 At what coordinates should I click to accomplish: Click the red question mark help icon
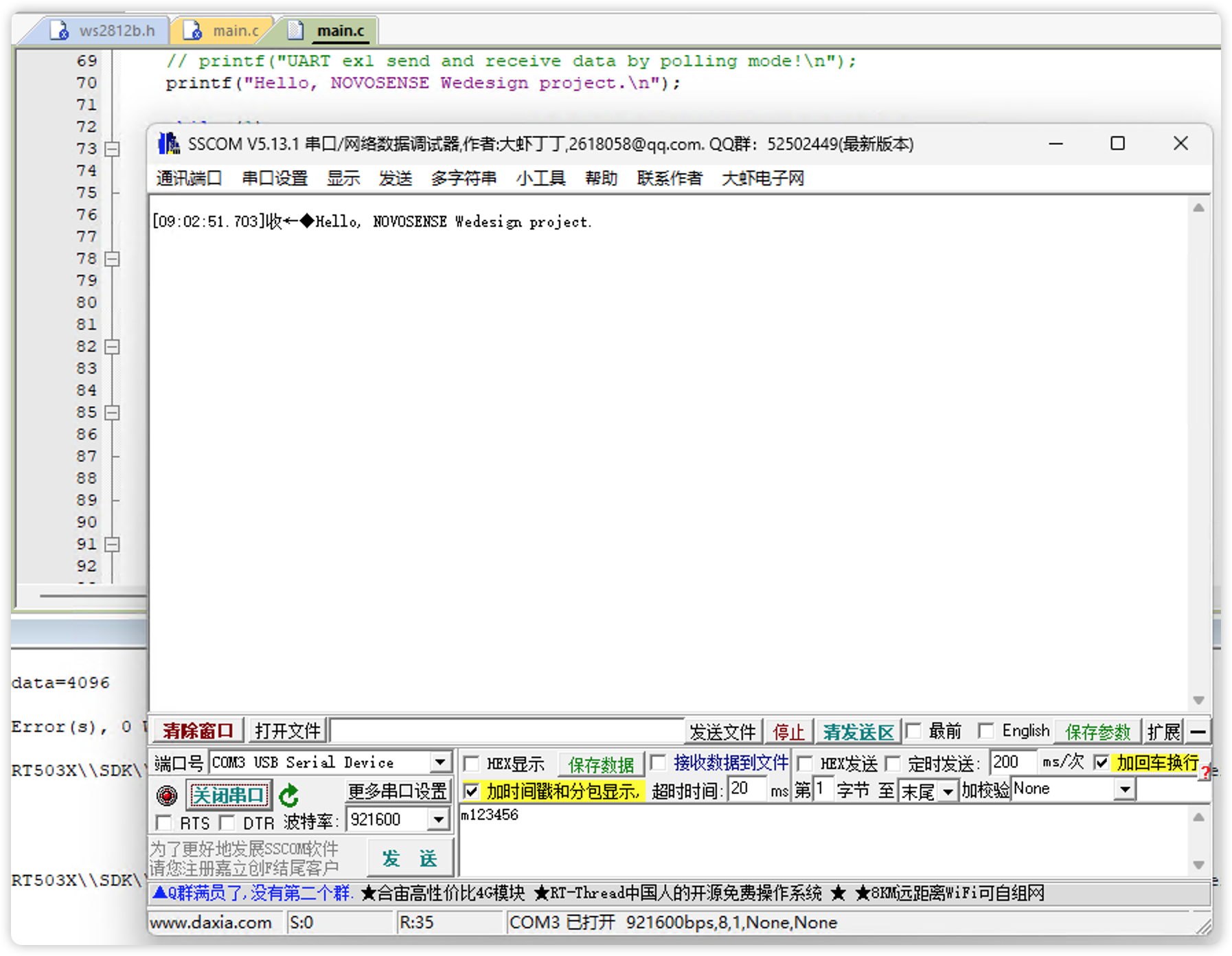pyautogui.click(x=1205, y=773)
